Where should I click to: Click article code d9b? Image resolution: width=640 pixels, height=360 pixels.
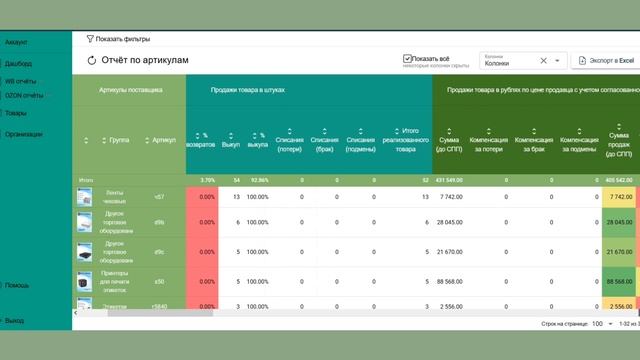click(159, 222)
